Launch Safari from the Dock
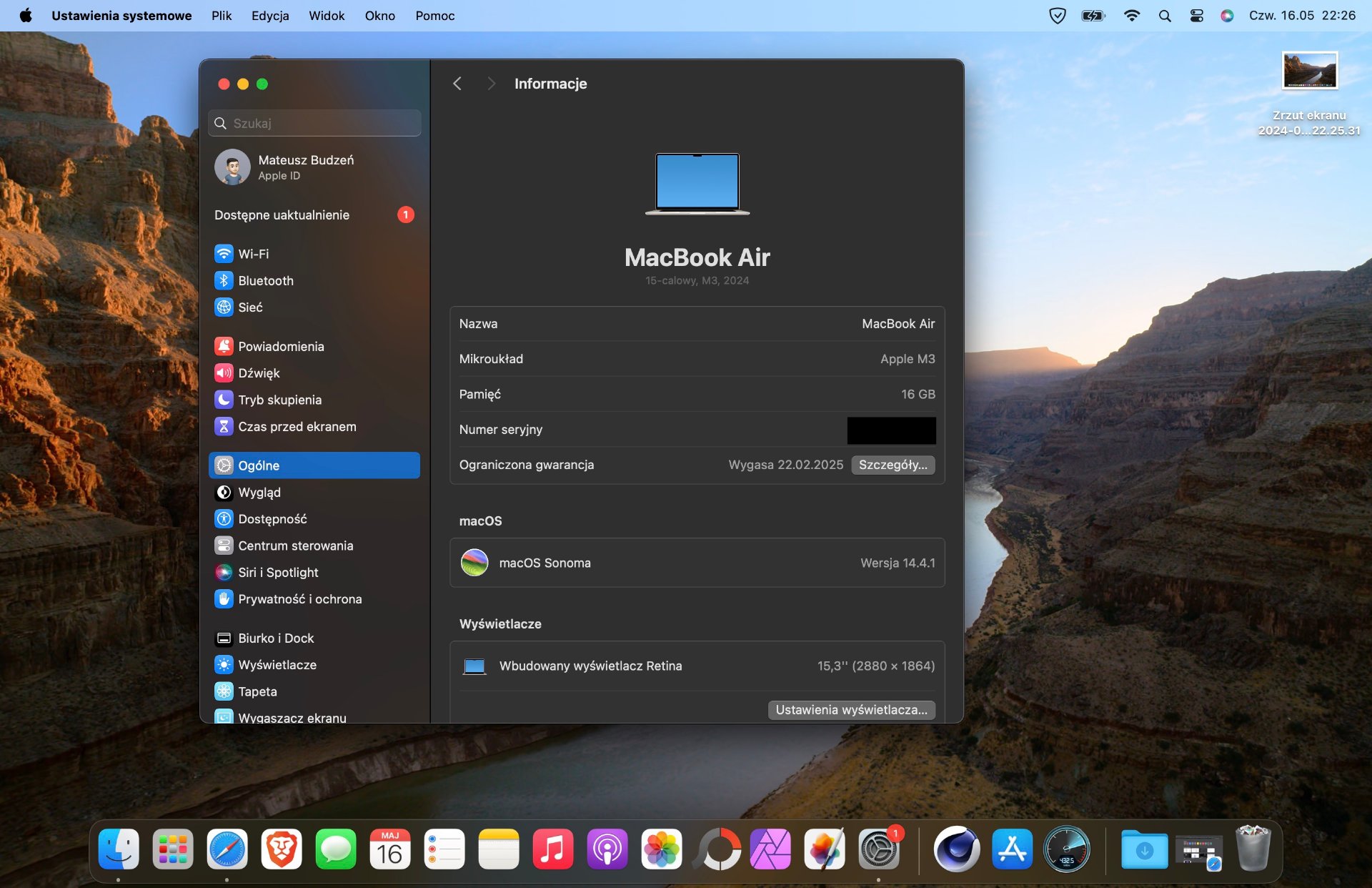 (227, 849)
